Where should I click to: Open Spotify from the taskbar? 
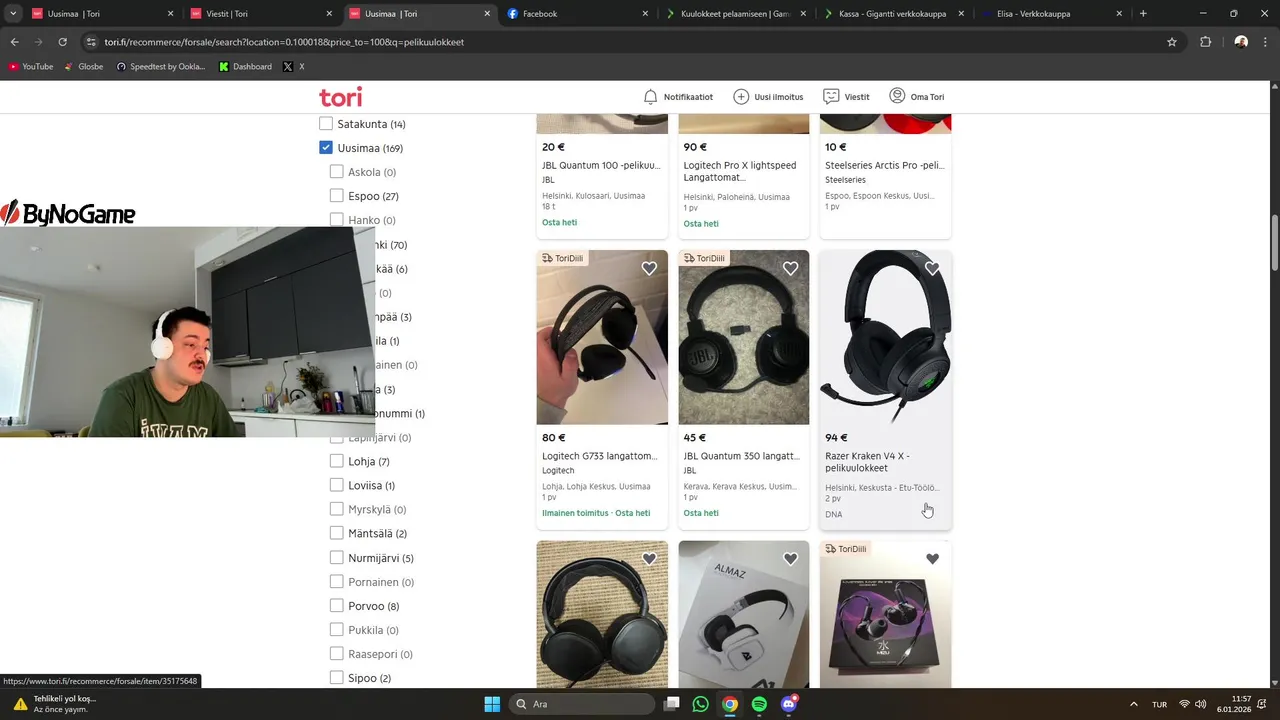tap(759, 704)
